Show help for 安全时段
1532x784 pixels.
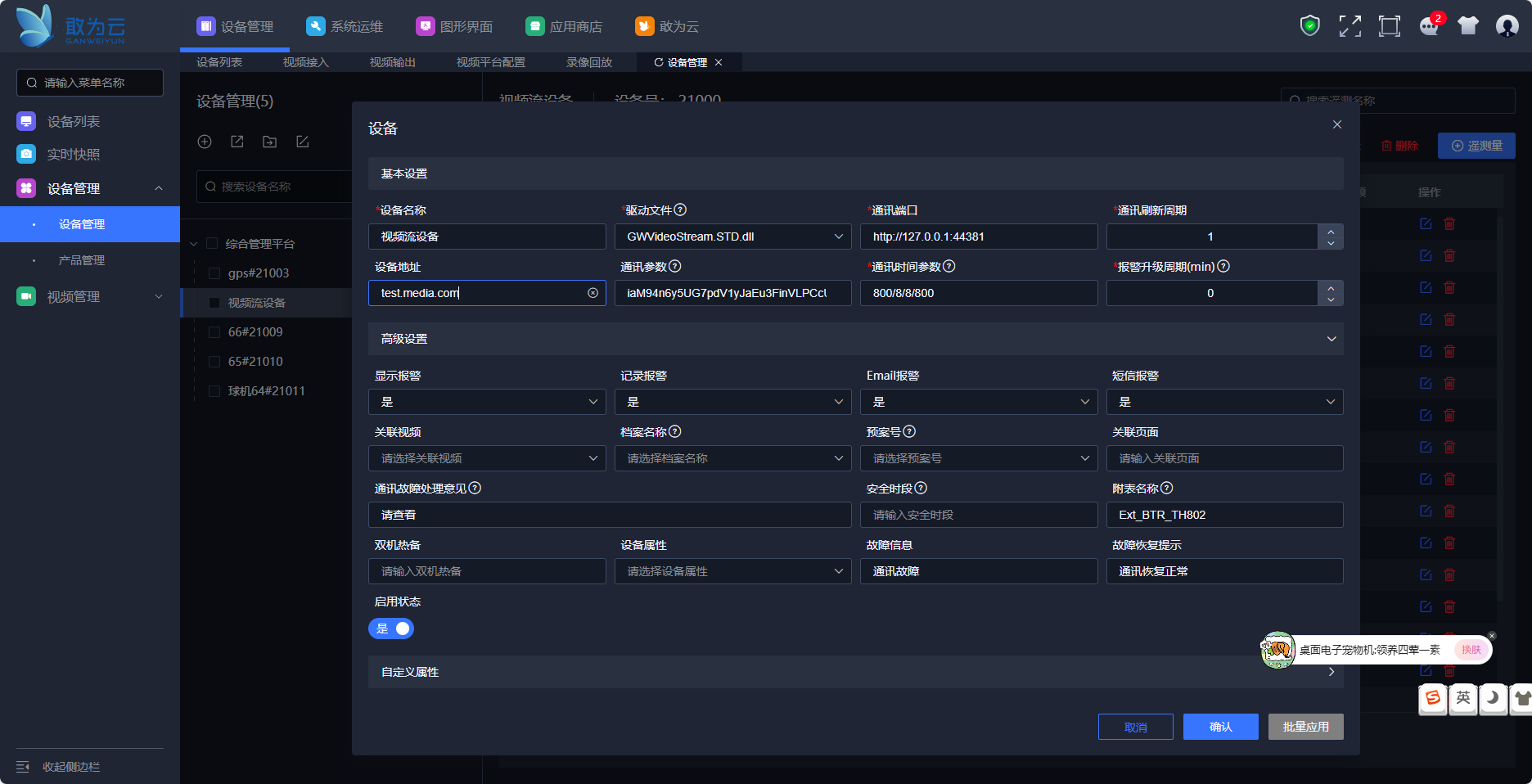tap(921, 488)
